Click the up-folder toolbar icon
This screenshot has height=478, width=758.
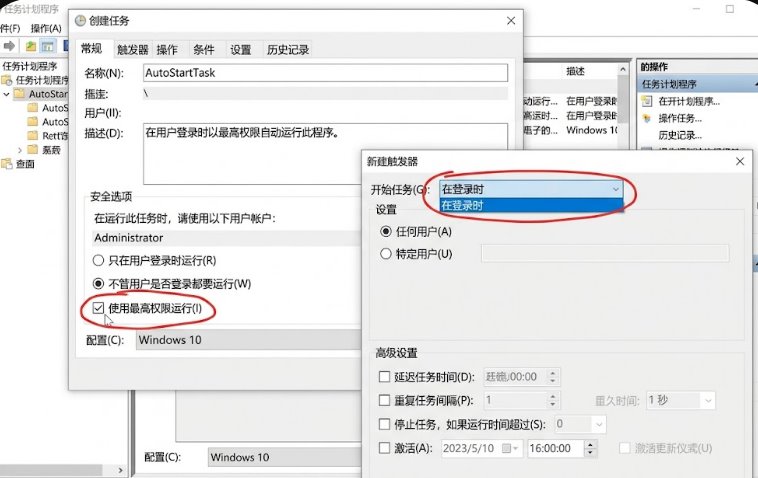(30, 46)
